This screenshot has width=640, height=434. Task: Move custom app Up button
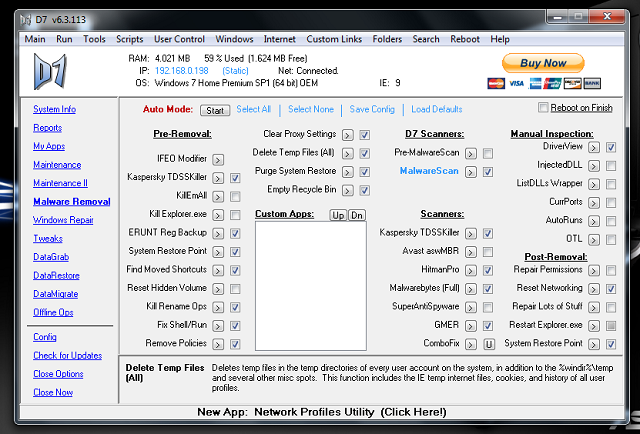click(x=338, y=215)
